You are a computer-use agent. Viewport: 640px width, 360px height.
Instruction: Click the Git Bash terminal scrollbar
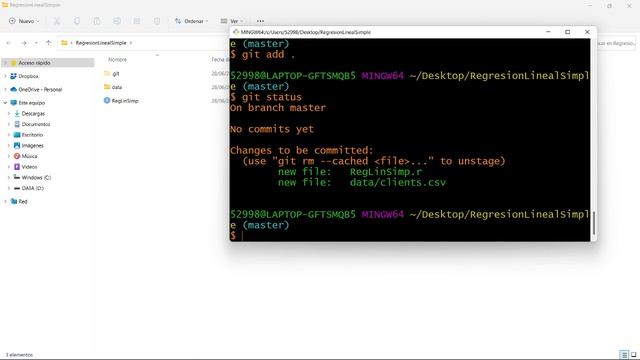[x=593, y=223]
